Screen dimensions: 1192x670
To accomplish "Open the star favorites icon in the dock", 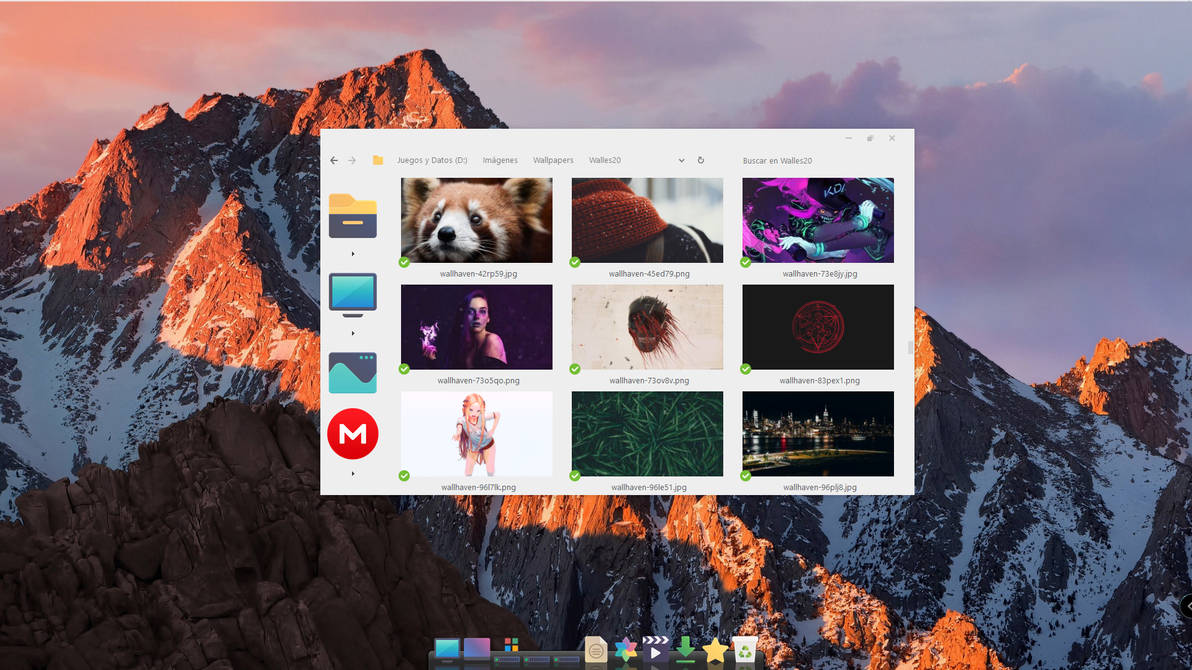I will tap(715, 649).
